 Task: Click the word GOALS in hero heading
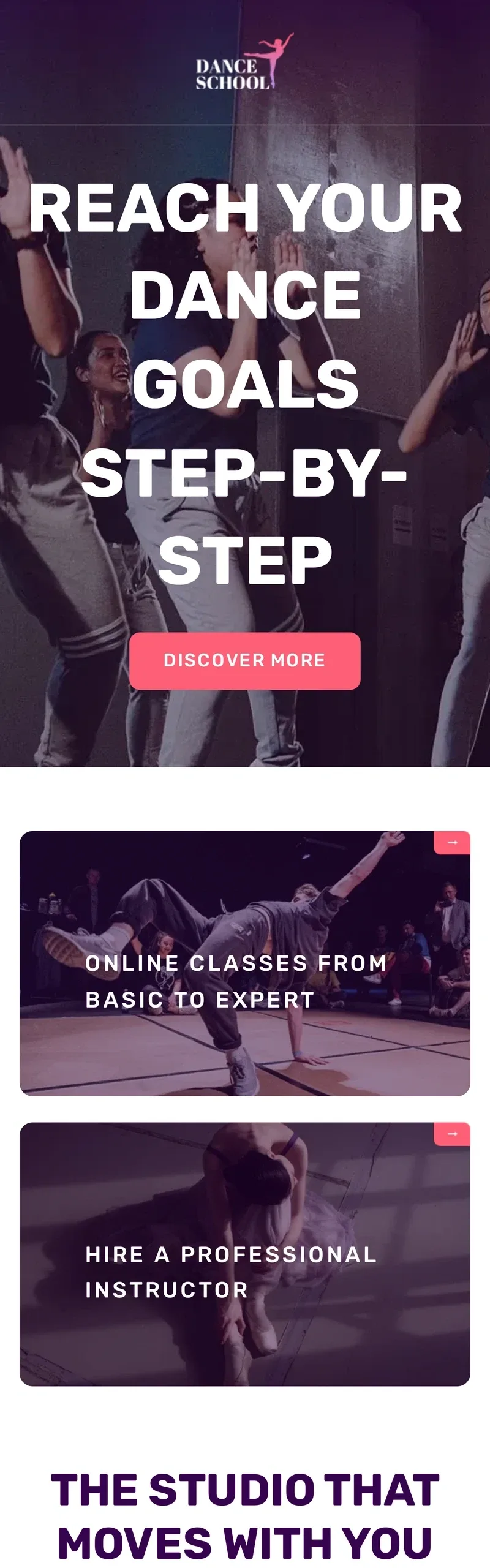pyautogui.click(x=246, y=384)
